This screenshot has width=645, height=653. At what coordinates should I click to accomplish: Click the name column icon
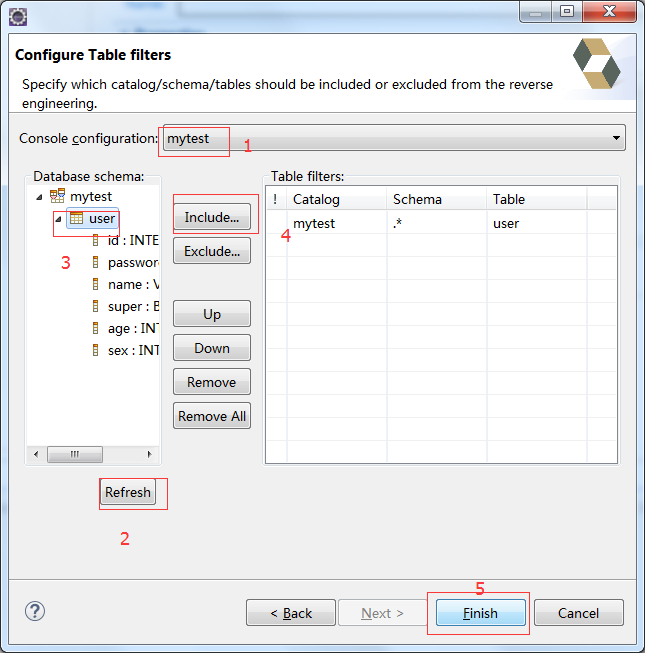tap(95, 284)
